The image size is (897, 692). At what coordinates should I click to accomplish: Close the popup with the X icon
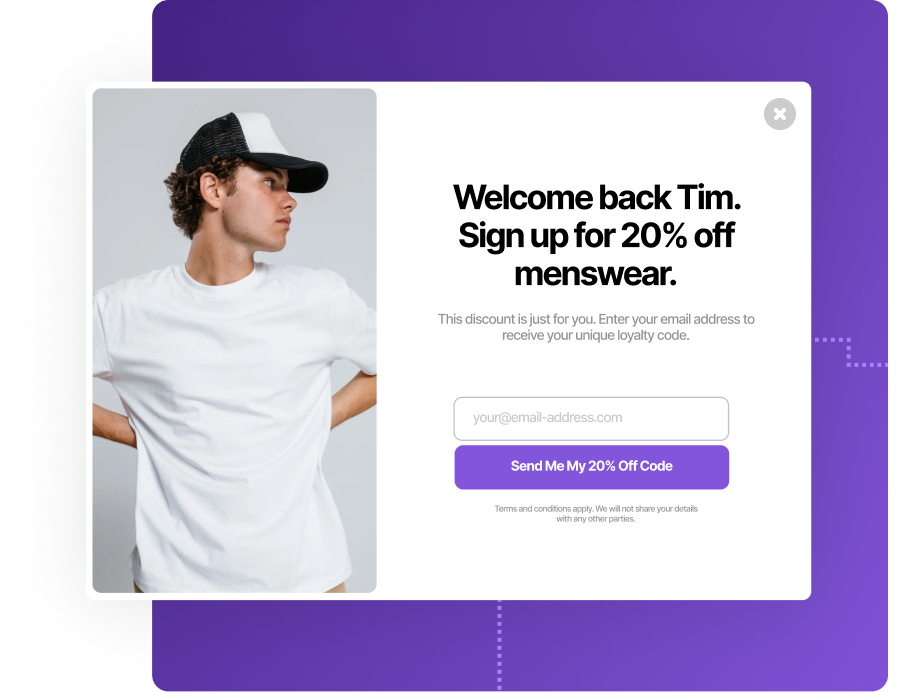[x=779, y=114]
